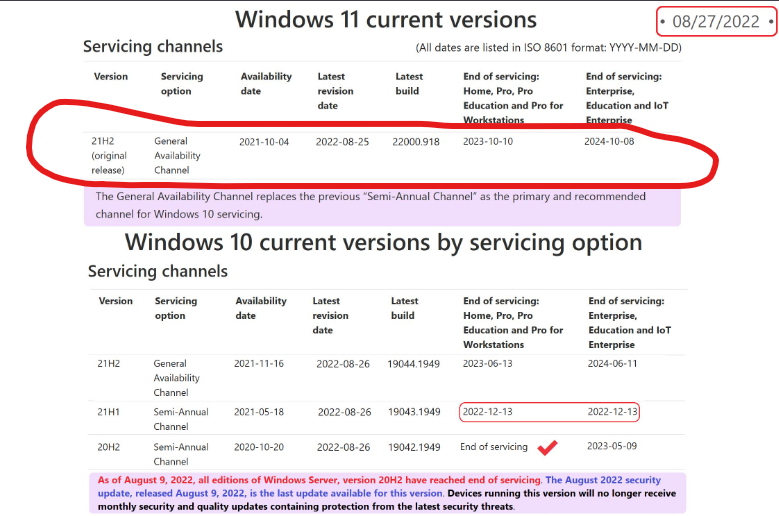Select 'Semi-Annual Channel' in the 20H2 row

tap(181, 454)
